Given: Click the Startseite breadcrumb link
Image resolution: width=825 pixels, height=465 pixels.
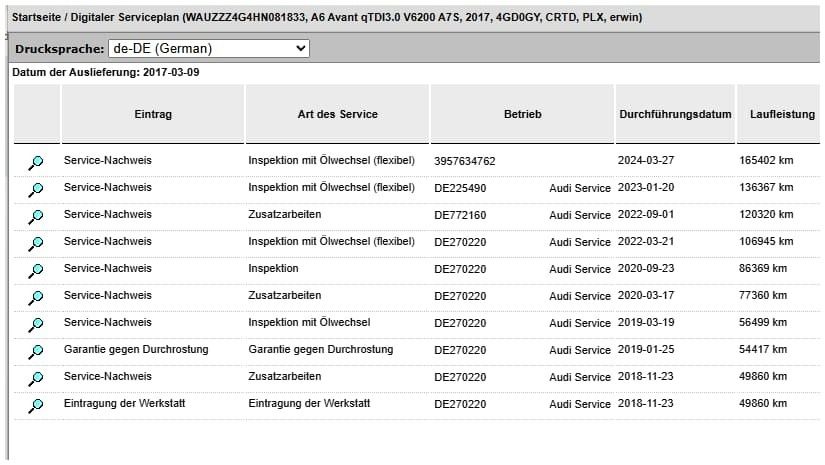Looking at the screenshot, I should [37, 18].
